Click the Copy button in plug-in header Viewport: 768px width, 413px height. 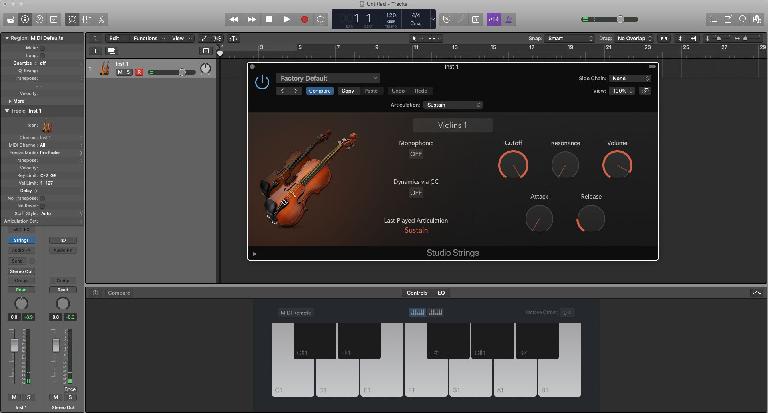tap(348, 91)
